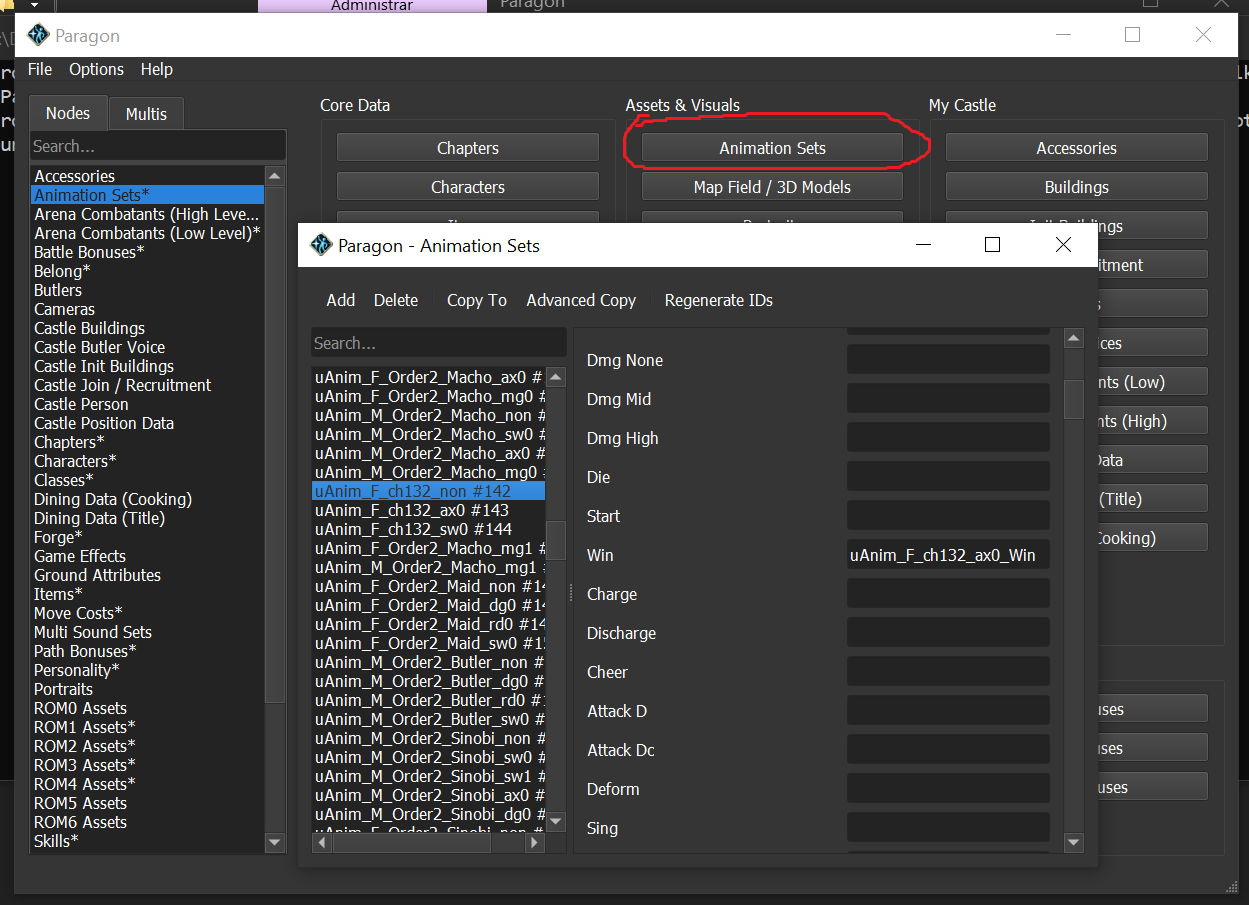Open the File menu
The width and height of the screenshot is (1249, 905).
(40, 69)
